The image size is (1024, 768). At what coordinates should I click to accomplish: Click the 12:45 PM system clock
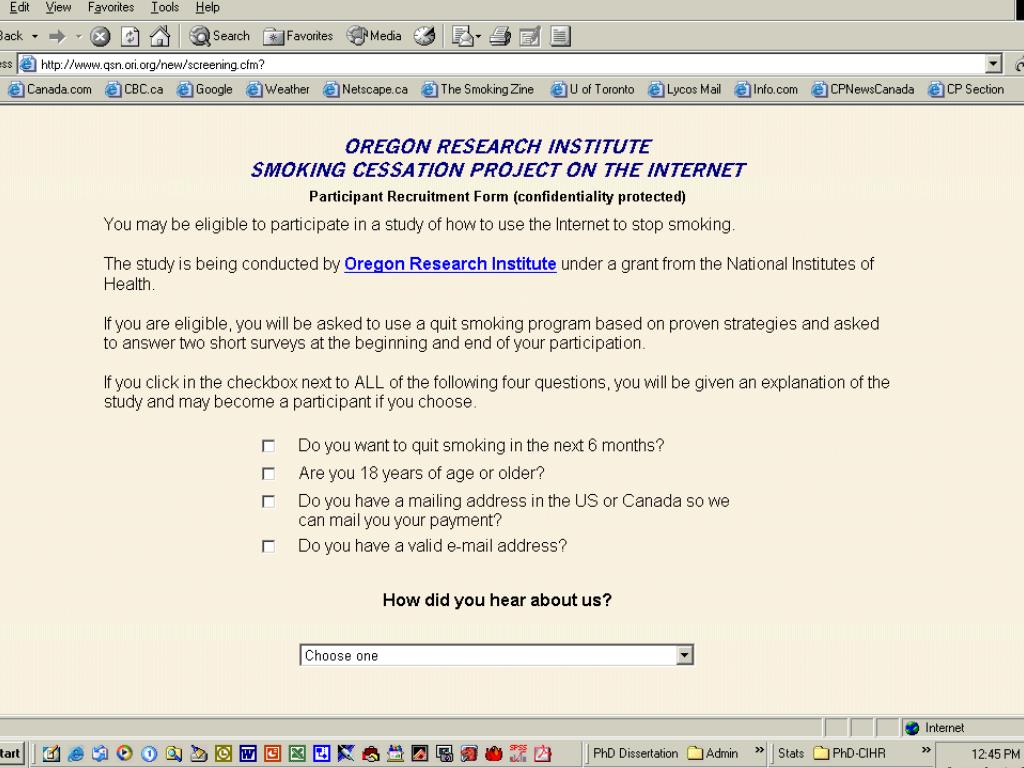[995, 754]
